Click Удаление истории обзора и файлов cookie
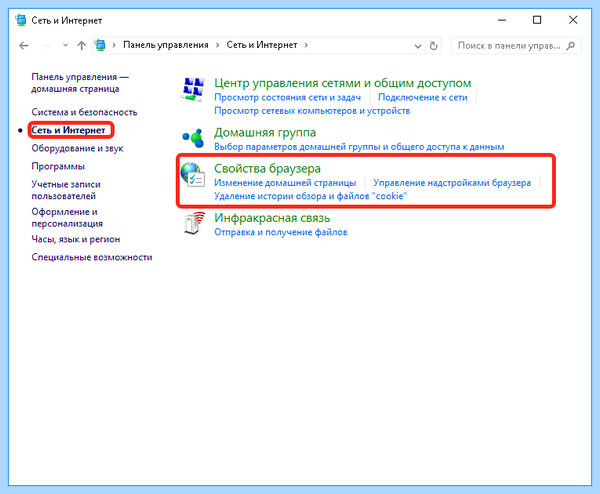600x494 pixels. point(310,196)
